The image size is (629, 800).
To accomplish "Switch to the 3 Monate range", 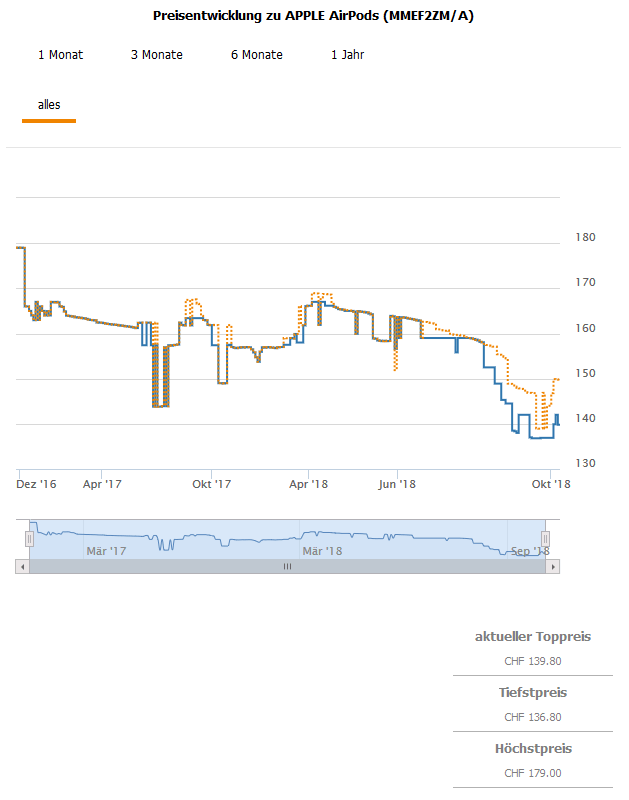I will click(157, 55).
